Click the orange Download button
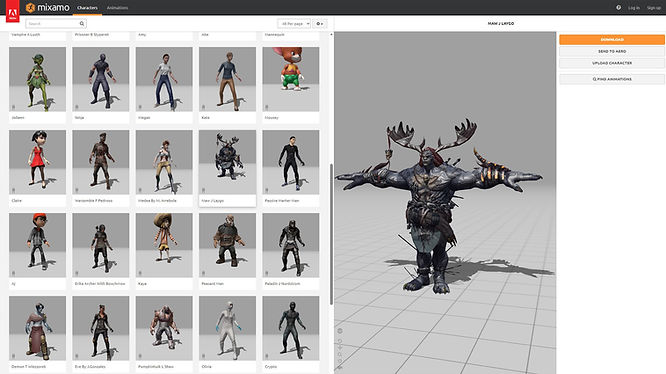The image size is (666, 374). [x=612, y=39]
